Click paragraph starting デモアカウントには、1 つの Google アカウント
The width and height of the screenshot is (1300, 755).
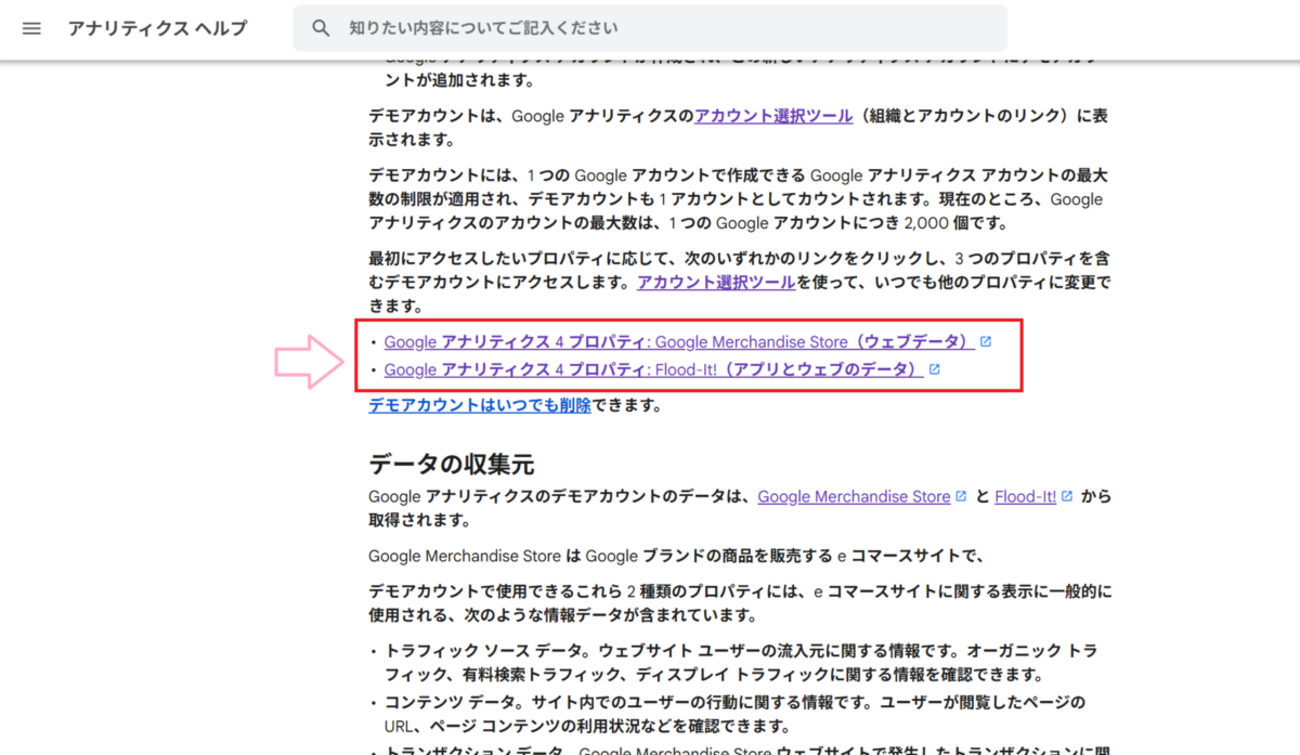tap(740, 199)
